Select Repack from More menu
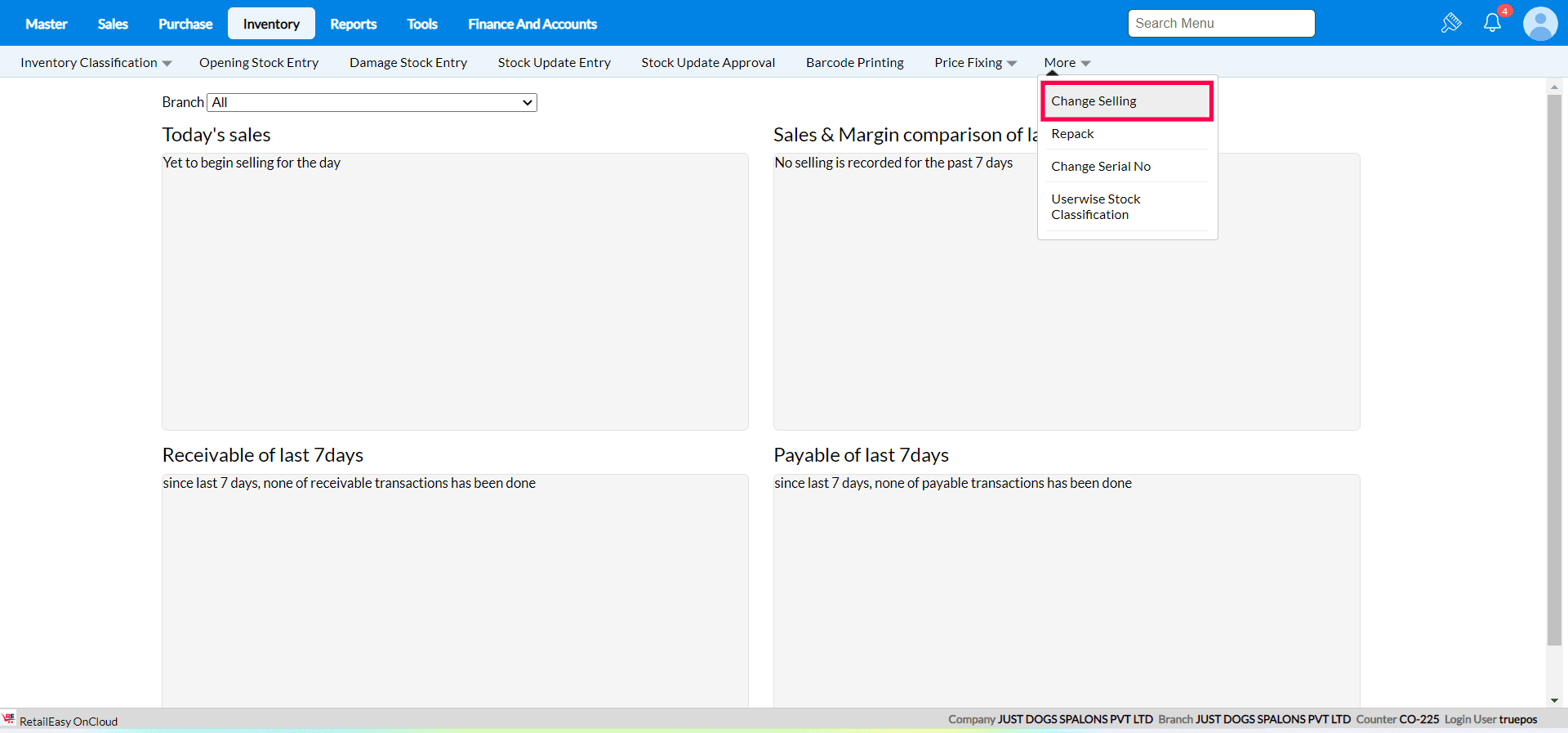This screenshot has width=1568, height=733. (1127, 134)
